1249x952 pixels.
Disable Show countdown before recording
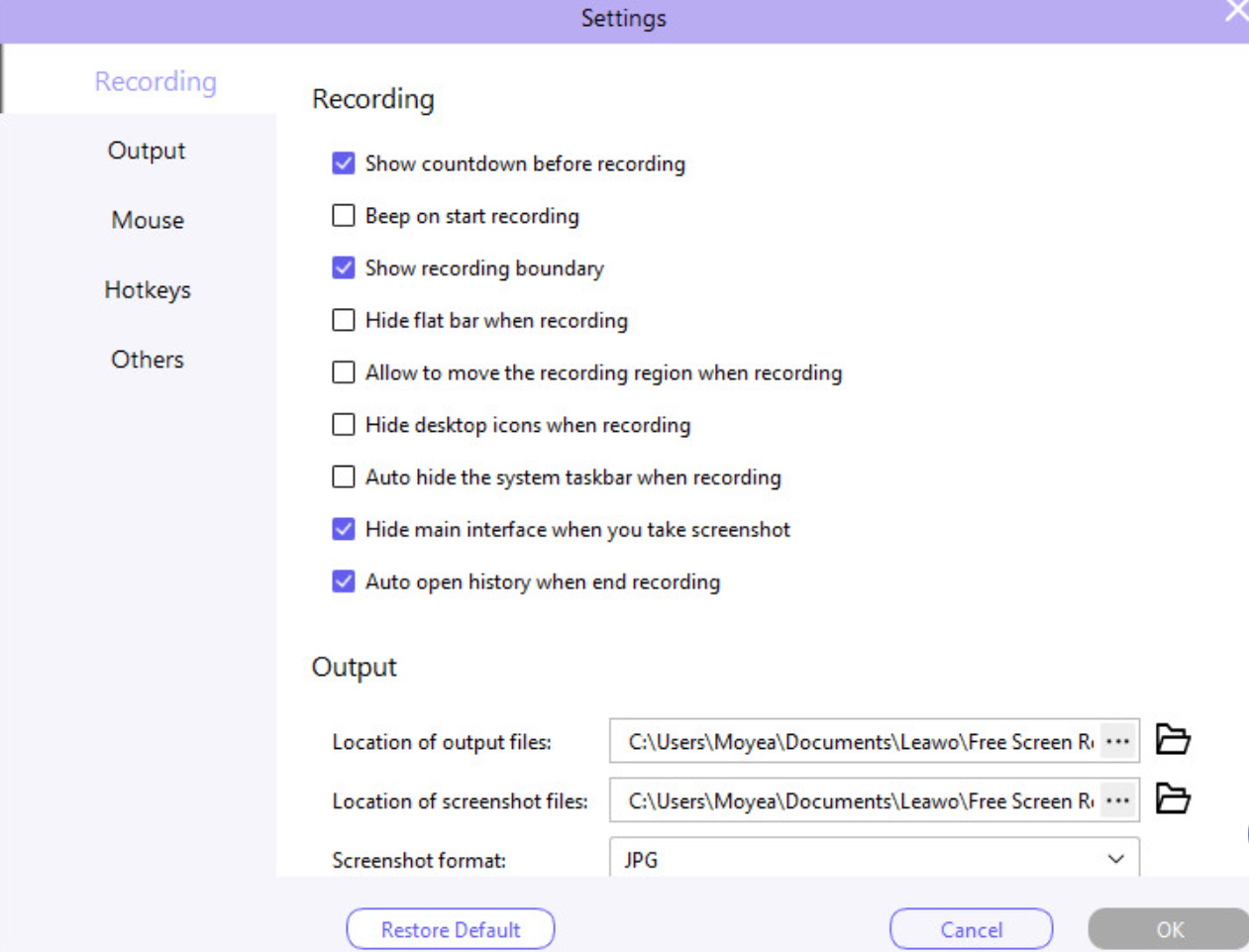point(344,163)
